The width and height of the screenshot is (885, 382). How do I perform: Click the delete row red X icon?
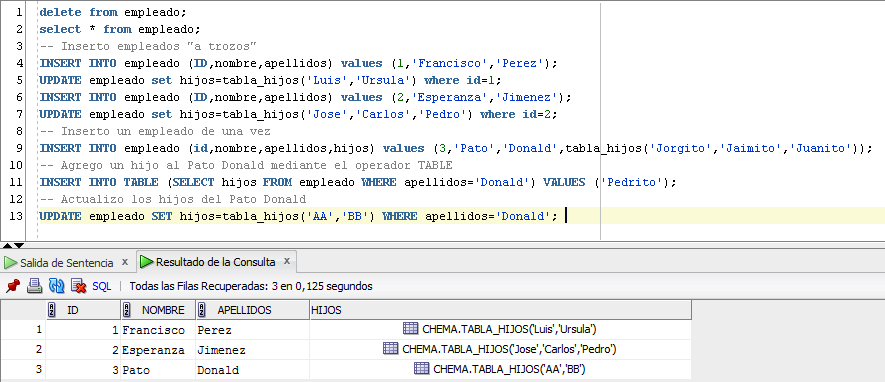pos(78,286)
